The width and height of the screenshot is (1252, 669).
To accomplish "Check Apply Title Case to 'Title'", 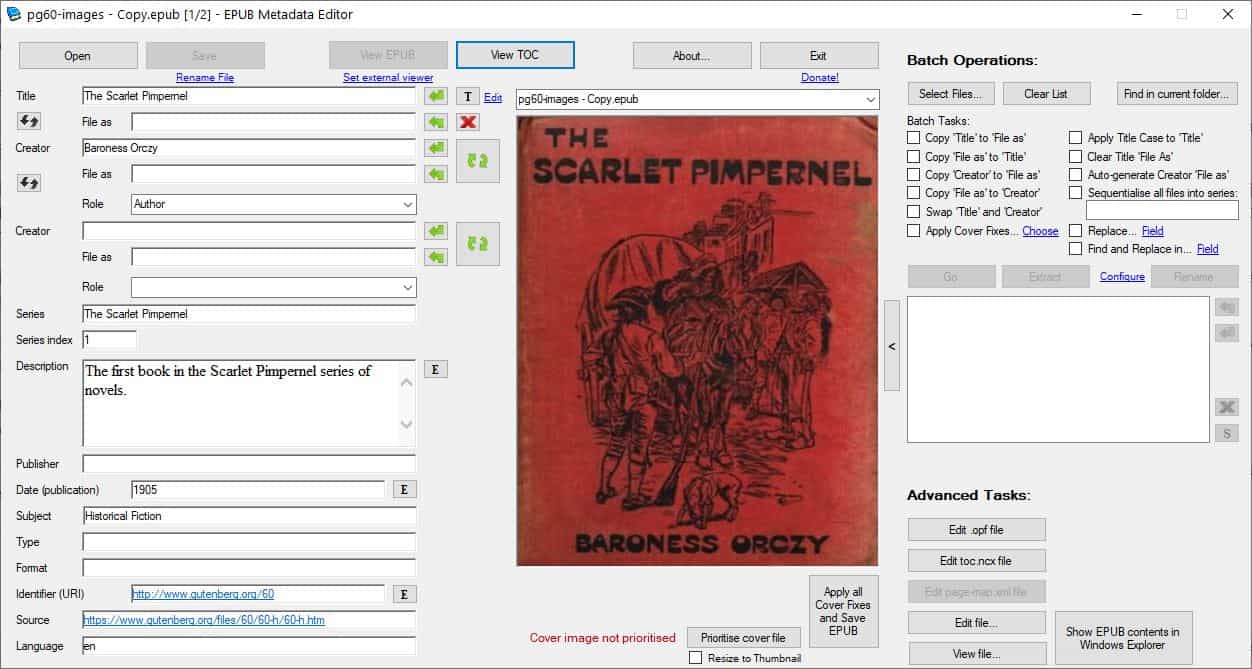I will click(x=1076, y=138).
